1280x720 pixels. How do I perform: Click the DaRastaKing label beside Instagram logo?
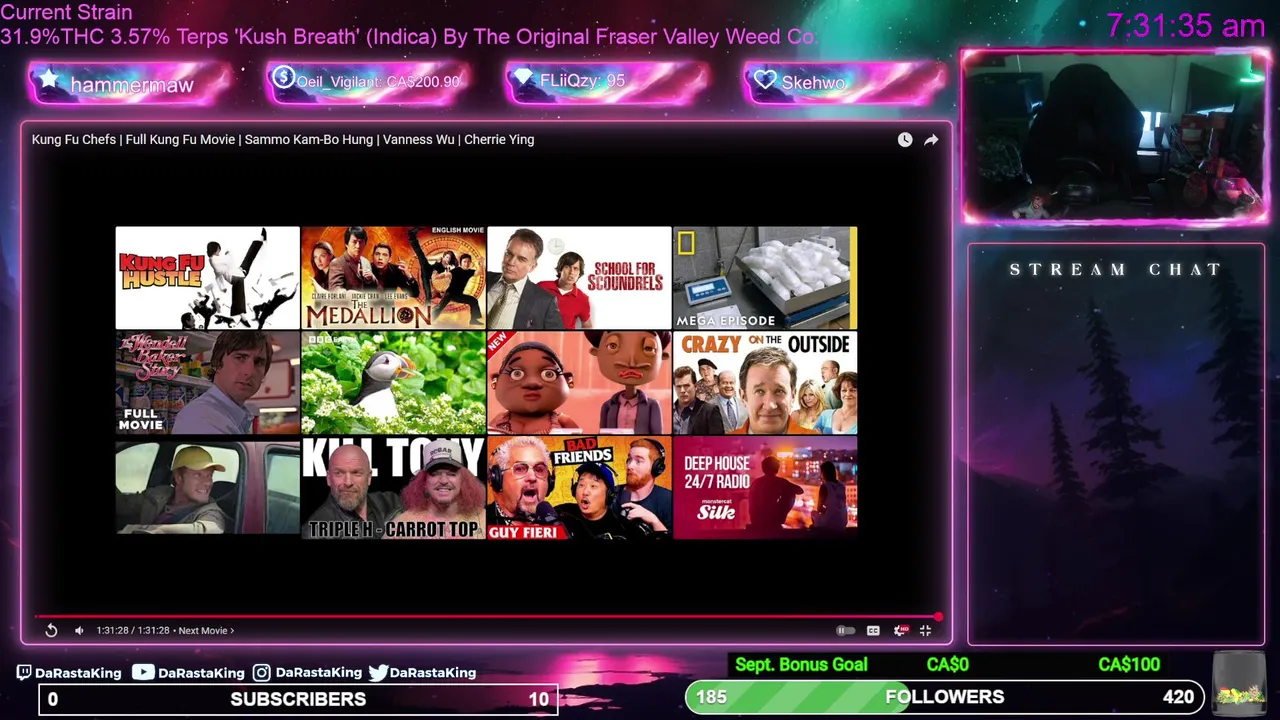[x=318, y=673]
